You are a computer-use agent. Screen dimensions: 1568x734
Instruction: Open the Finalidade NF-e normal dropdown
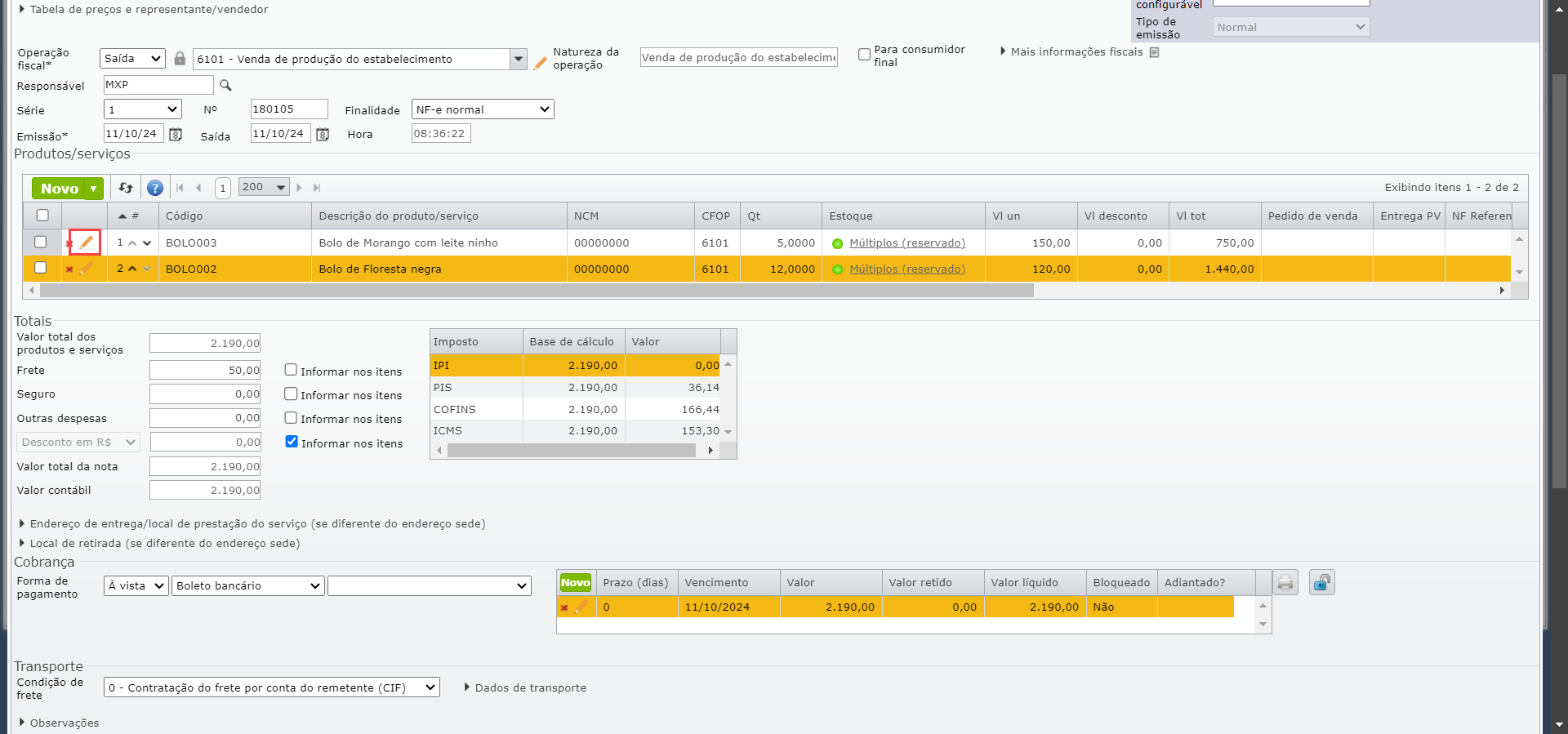(x=483, y=109)
